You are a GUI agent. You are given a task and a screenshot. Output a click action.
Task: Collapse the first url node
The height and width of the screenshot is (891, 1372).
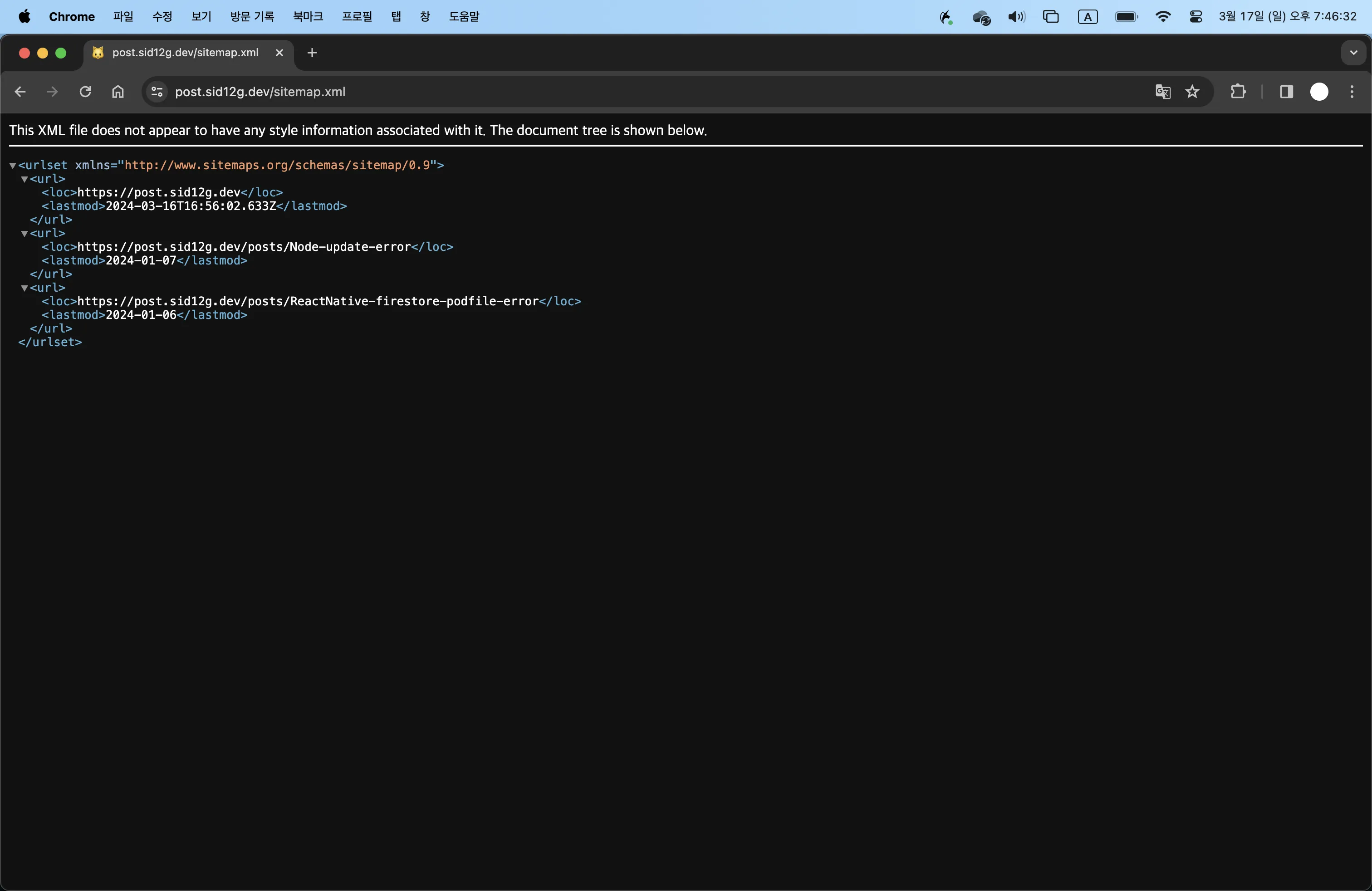pos(24,179)
